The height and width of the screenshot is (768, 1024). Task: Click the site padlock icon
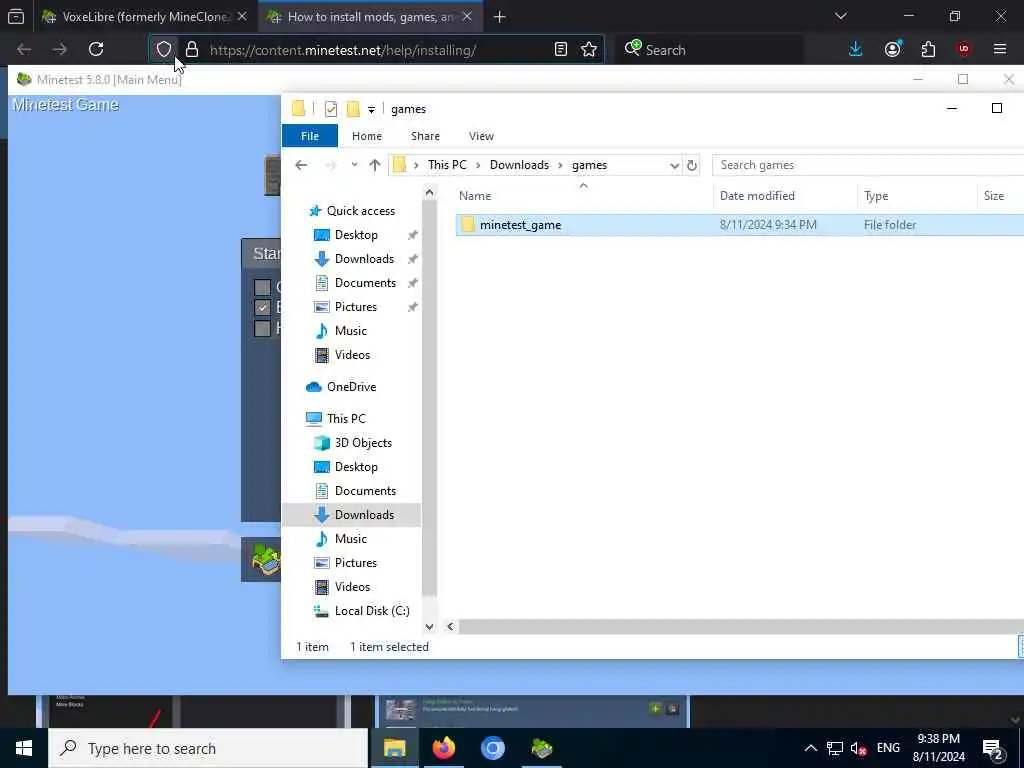click(191, 49)
